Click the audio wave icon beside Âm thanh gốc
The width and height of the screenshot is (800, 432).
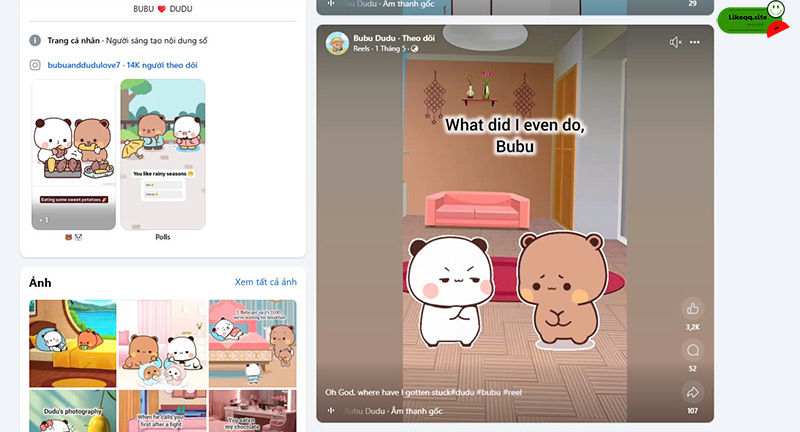(x=331, y=411)
